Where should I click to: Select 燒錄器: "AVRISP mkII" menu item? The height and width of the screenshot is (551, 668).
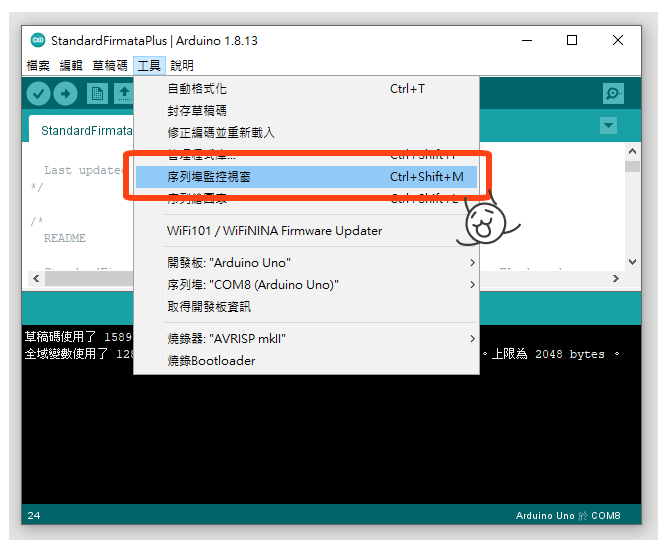point(306,338)
